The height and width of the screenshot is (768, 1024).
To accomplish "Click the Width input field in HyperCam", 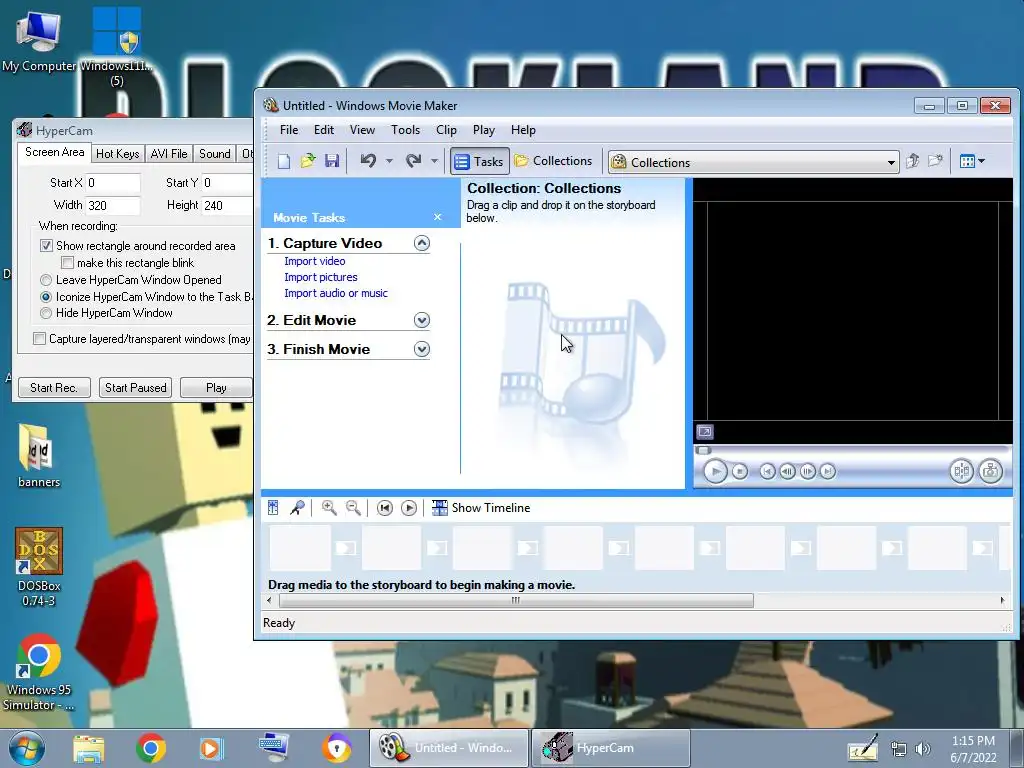I will click(112, 206).
